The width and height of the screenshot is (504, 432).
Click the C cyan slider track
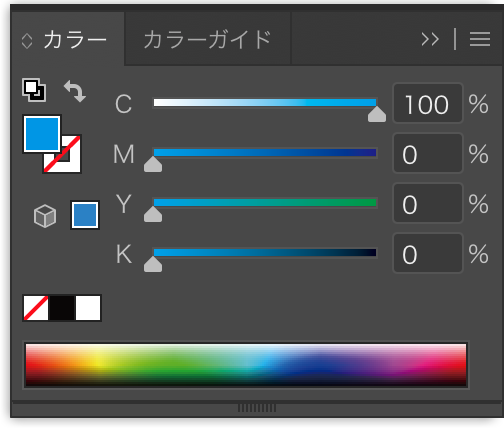click(x=265, y=102)
